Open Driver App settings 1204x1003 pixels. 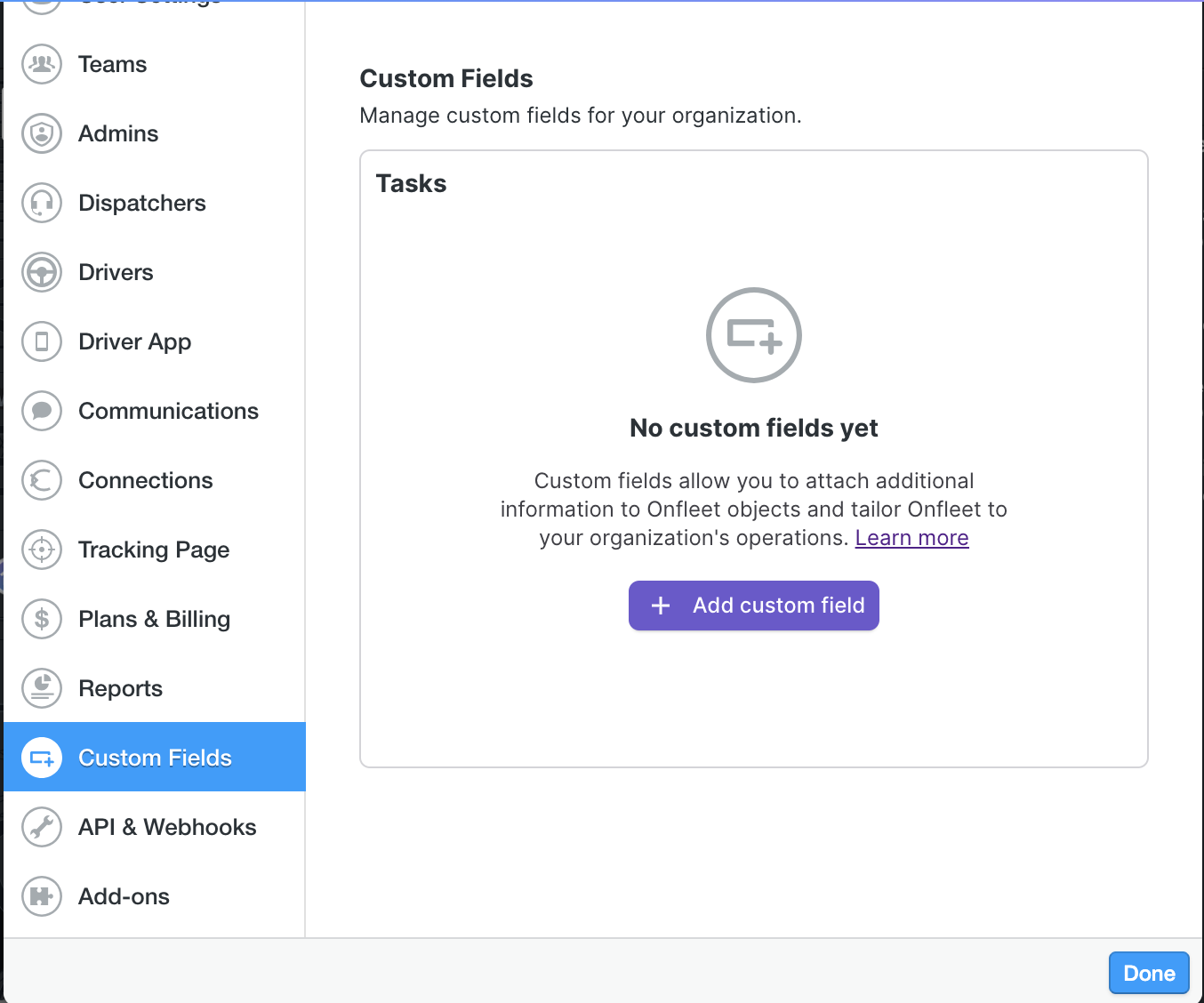[155, 341]
